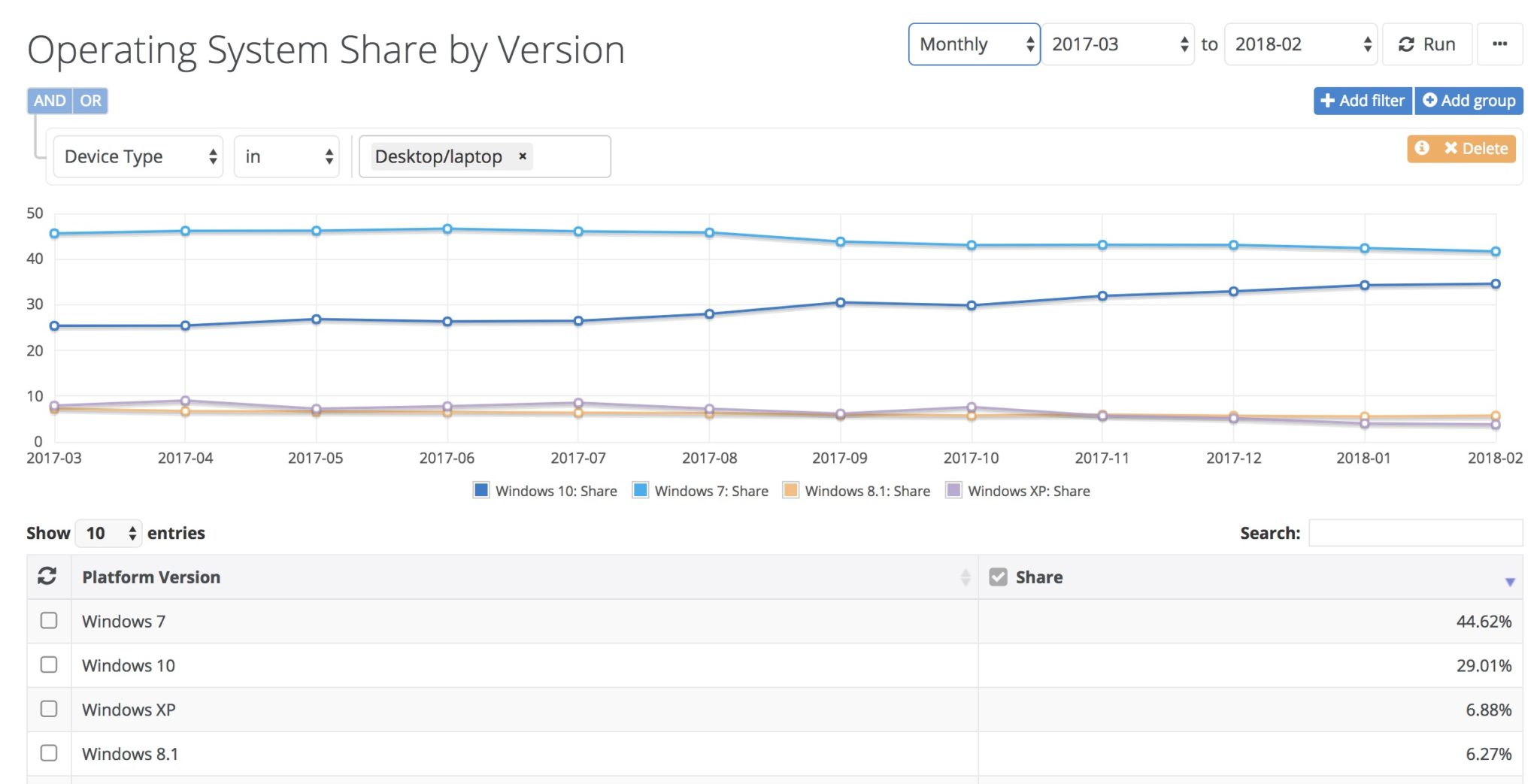Click the info icon beside Delete
Viewport: 1540px width, 784px height.
click(1421, 148)
